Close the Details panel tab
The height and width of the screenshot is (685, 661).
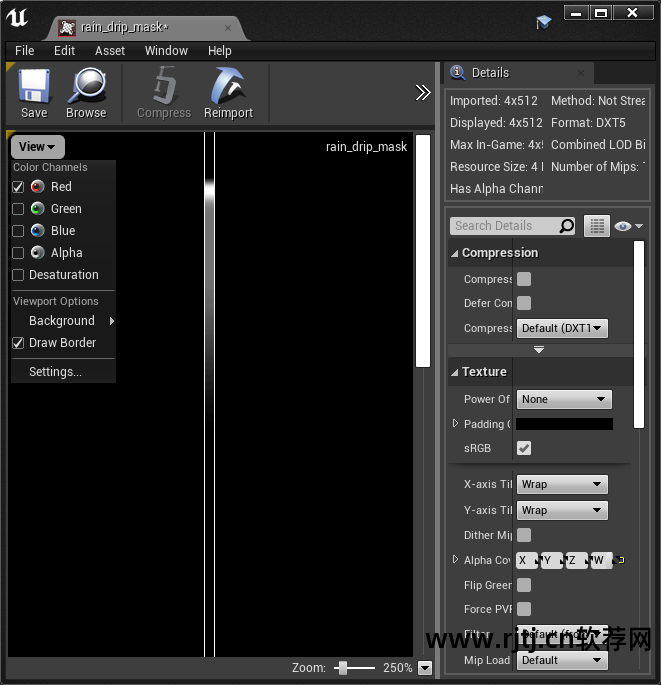(581, 73)
